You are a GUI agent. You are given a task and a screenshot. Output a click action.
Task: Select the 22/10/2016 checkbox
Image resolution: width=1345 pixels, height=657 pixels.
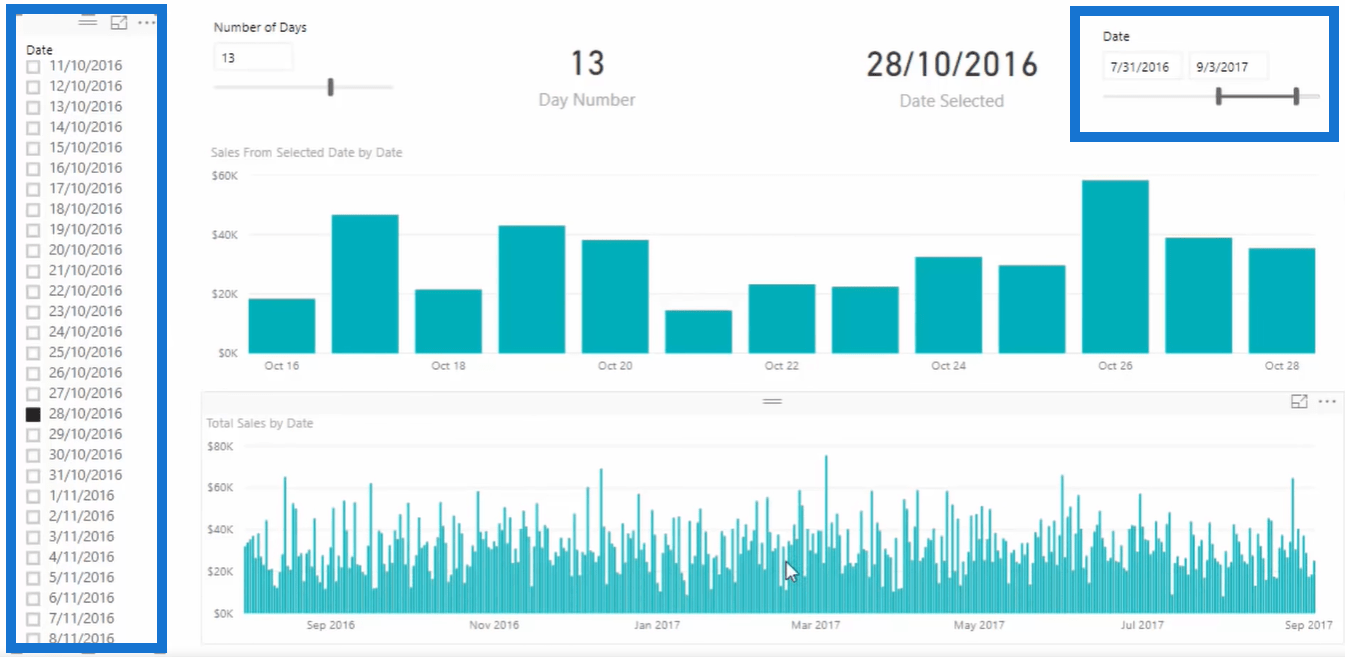click(x=33, y=292)
